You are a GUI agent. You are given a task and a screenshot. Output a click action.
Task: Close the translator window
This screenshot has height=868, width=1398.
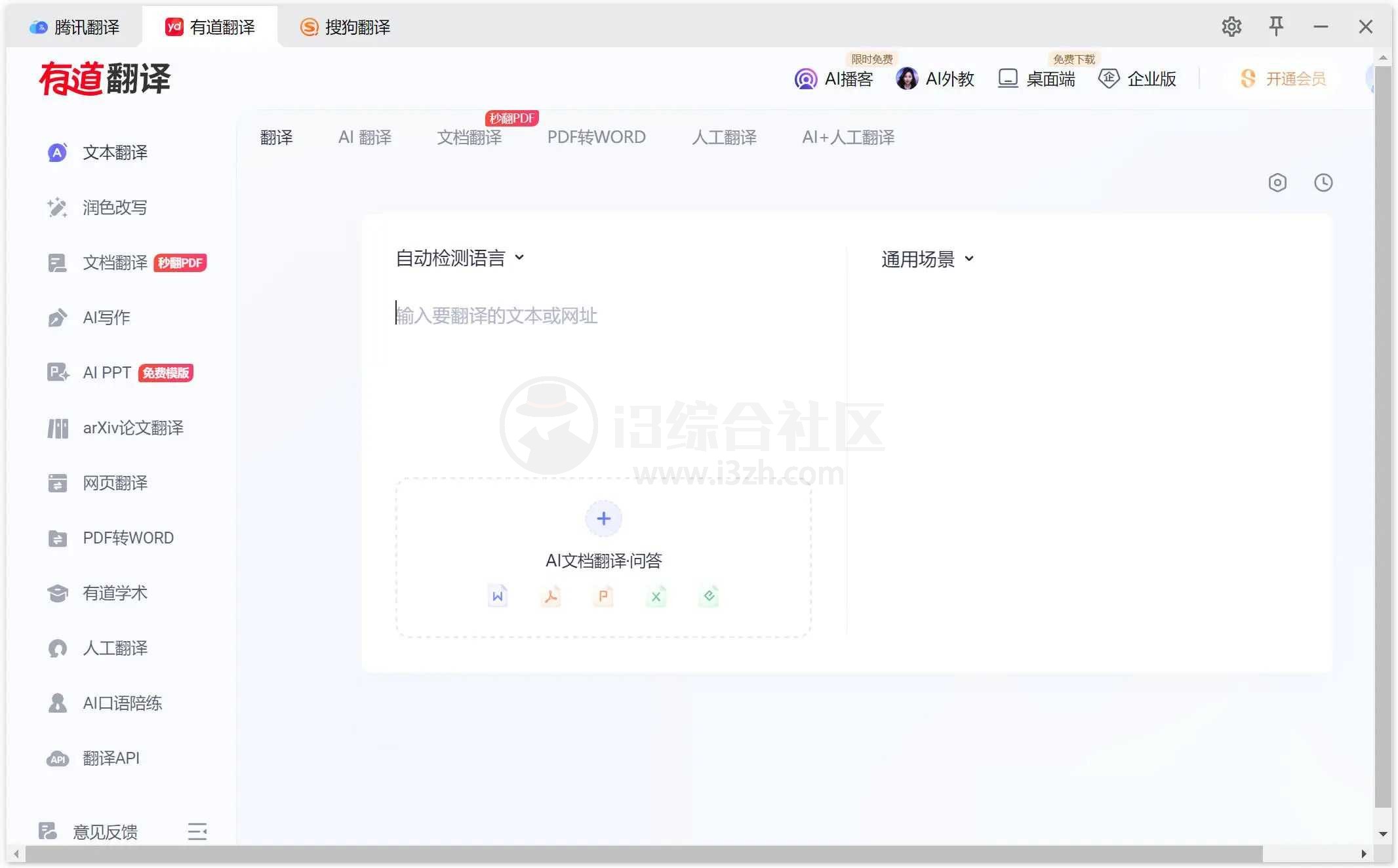coord(1365,26)
